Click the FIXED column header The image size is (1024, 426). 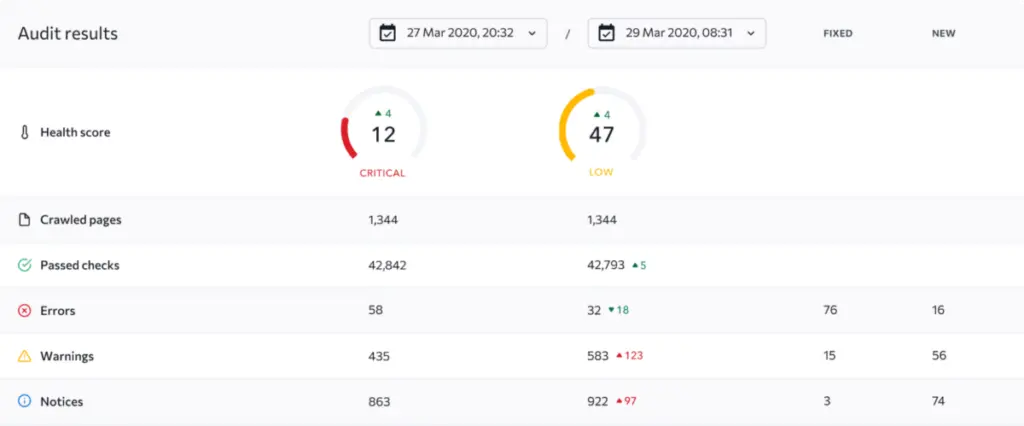coord(837,34)
